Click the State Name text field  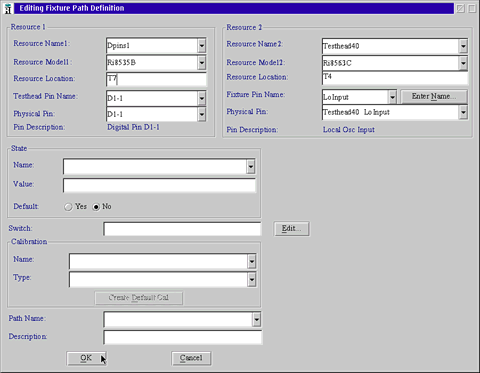click(x=155, y=166)
